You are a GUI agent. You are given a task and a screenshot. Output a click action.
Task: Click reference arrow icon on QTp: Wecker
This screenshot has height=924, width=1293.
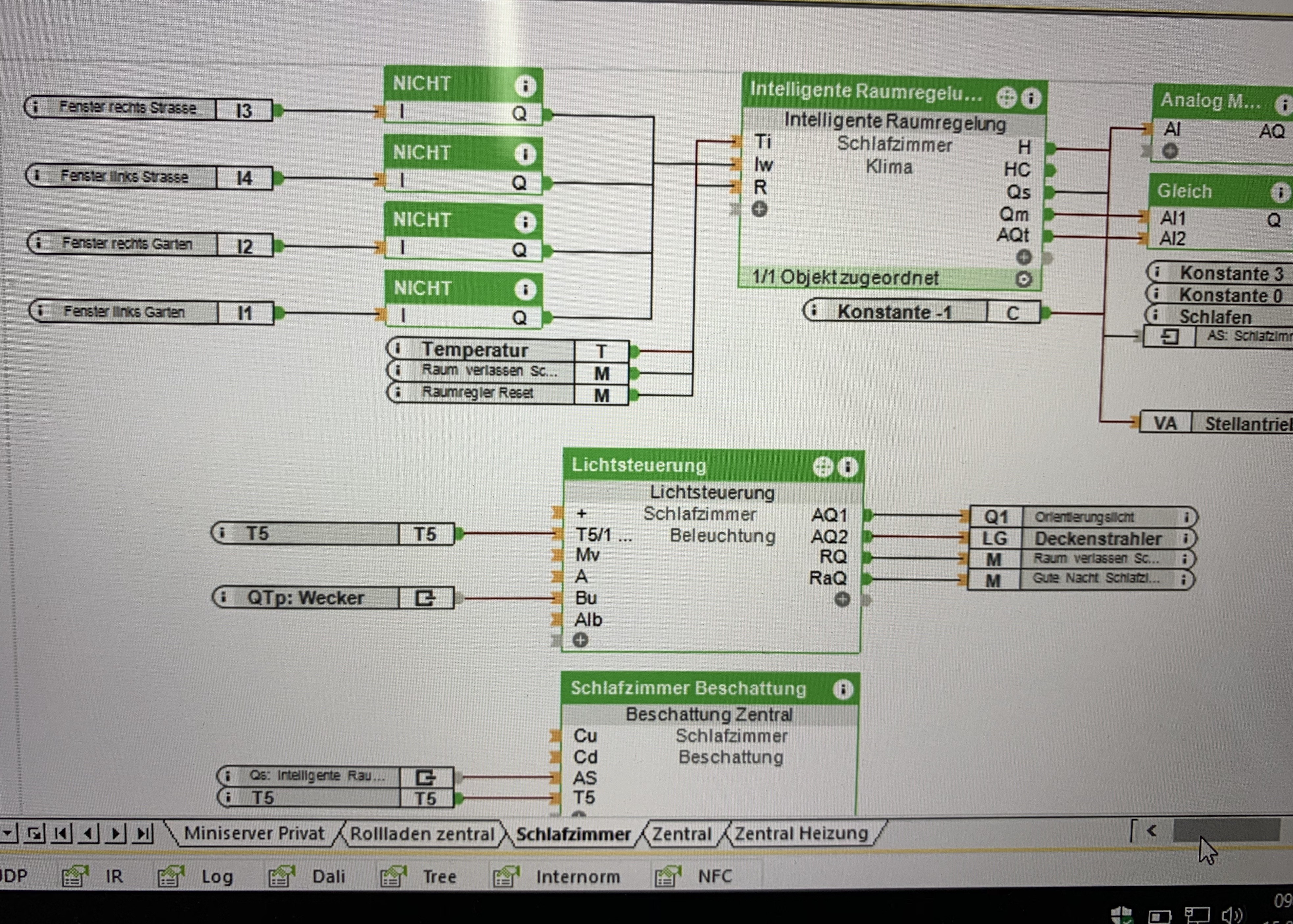[425, 598]
